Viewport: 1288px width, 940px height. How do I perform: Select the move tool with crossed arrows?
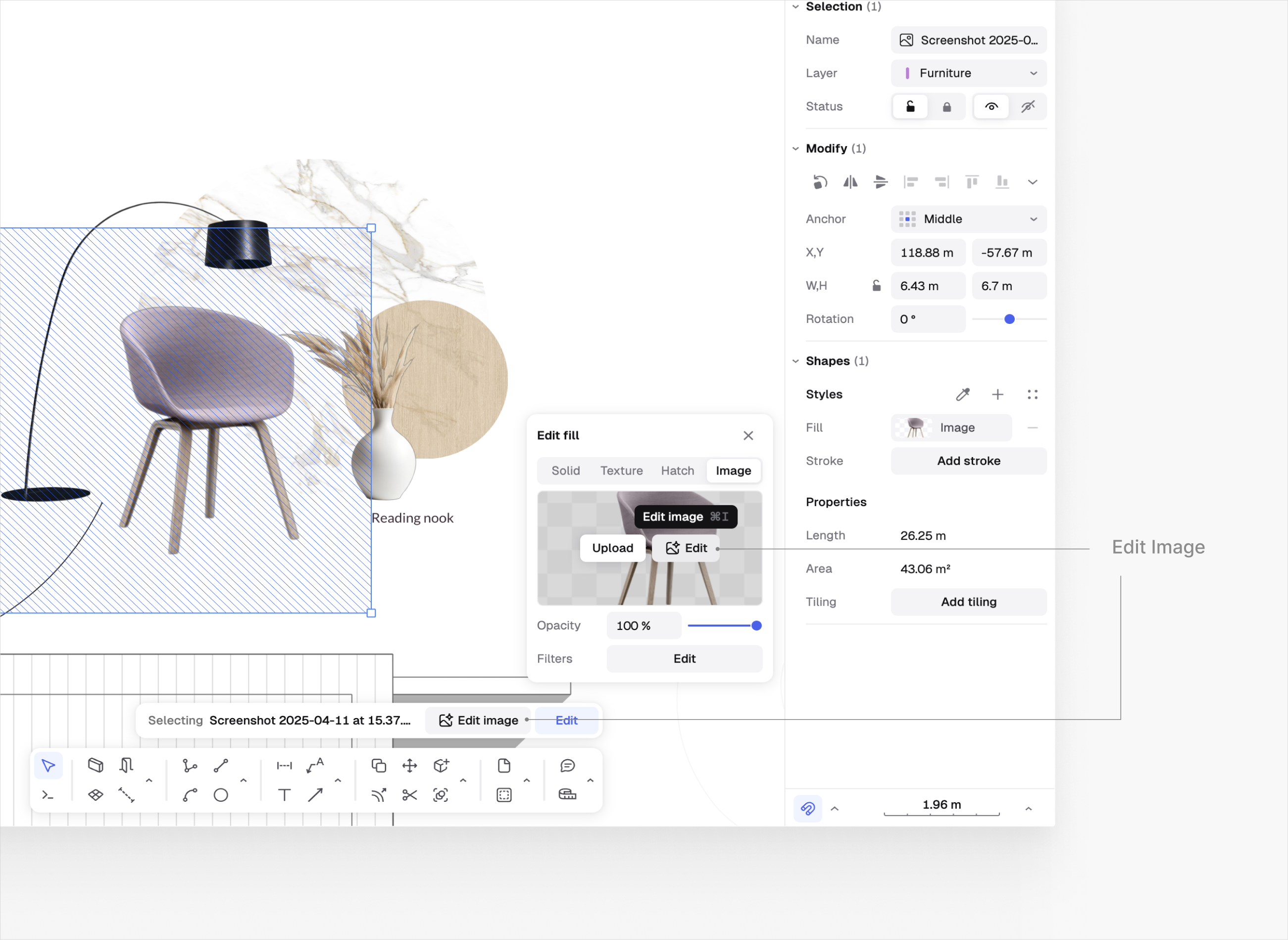click(x=409, y=766)
